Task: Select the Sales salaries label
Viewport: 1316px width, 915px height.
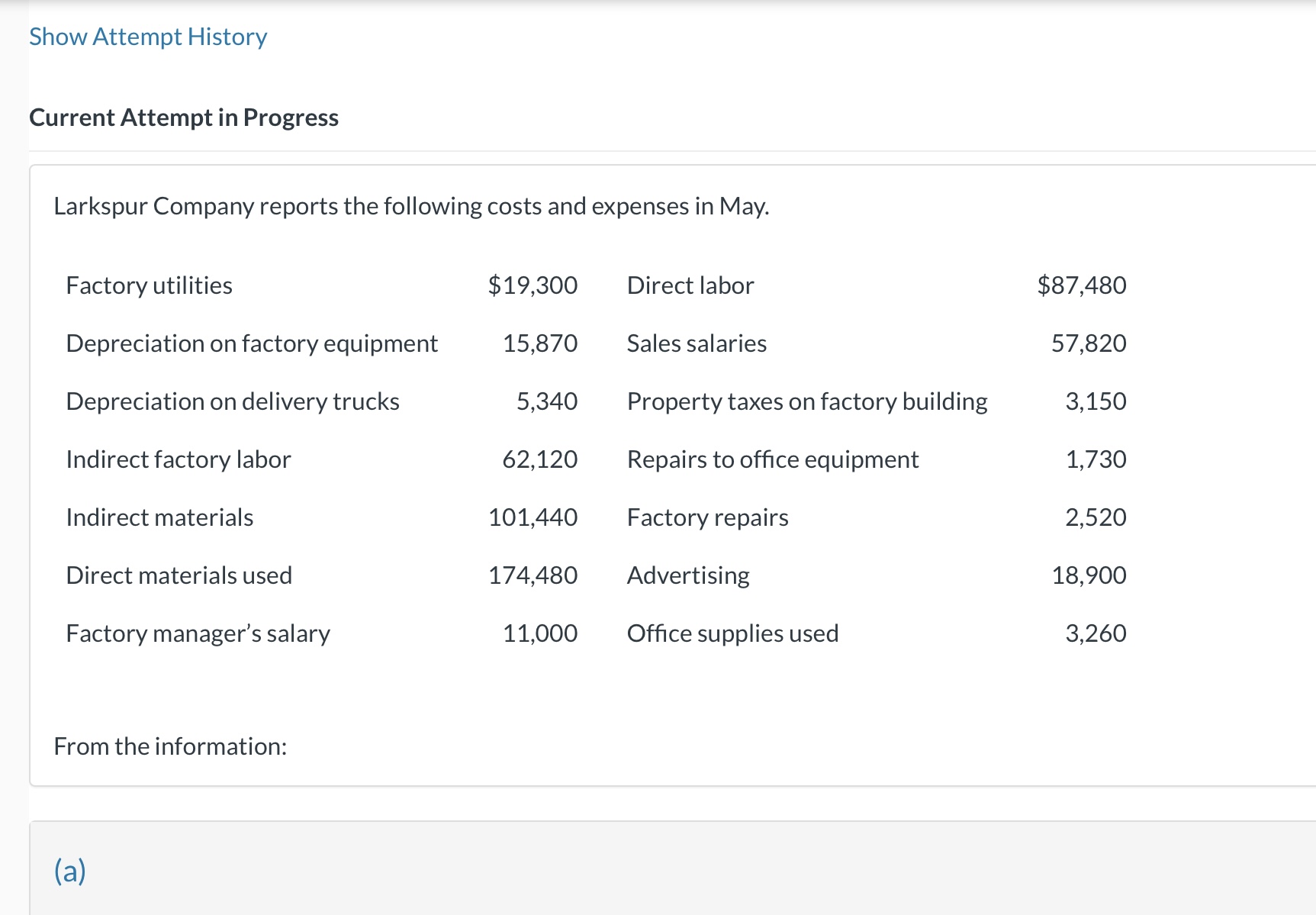Action: coord(697,343)
